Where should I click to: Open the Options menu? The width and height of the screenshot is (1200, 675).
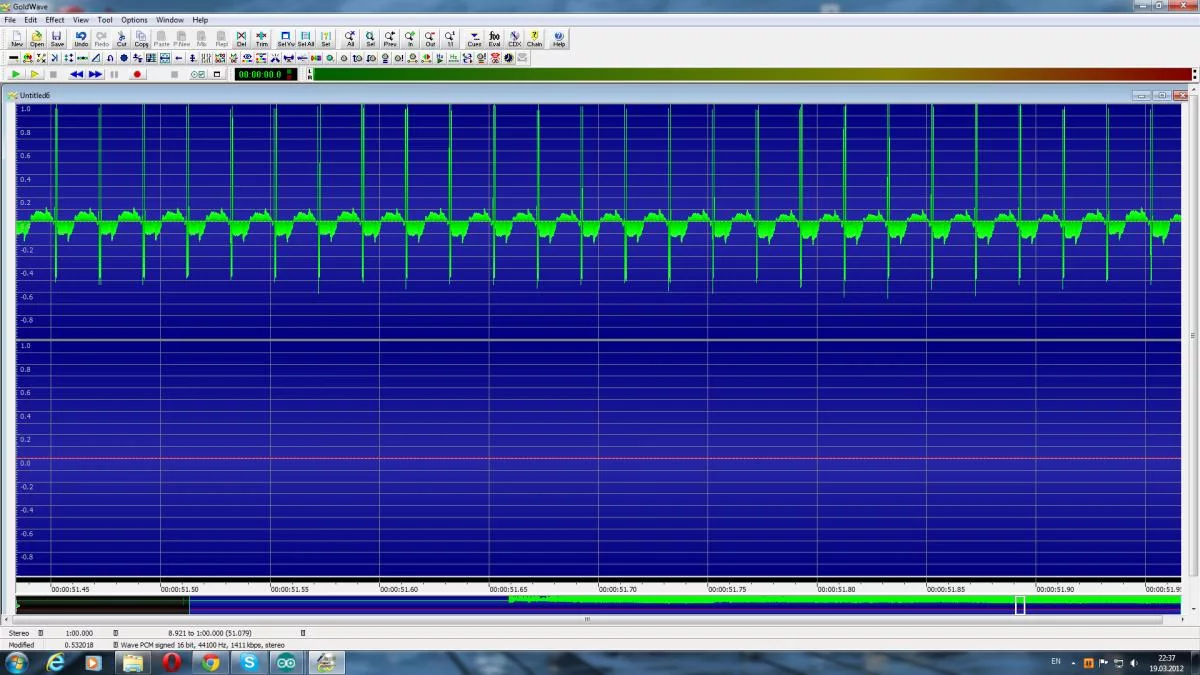point(134,20)
